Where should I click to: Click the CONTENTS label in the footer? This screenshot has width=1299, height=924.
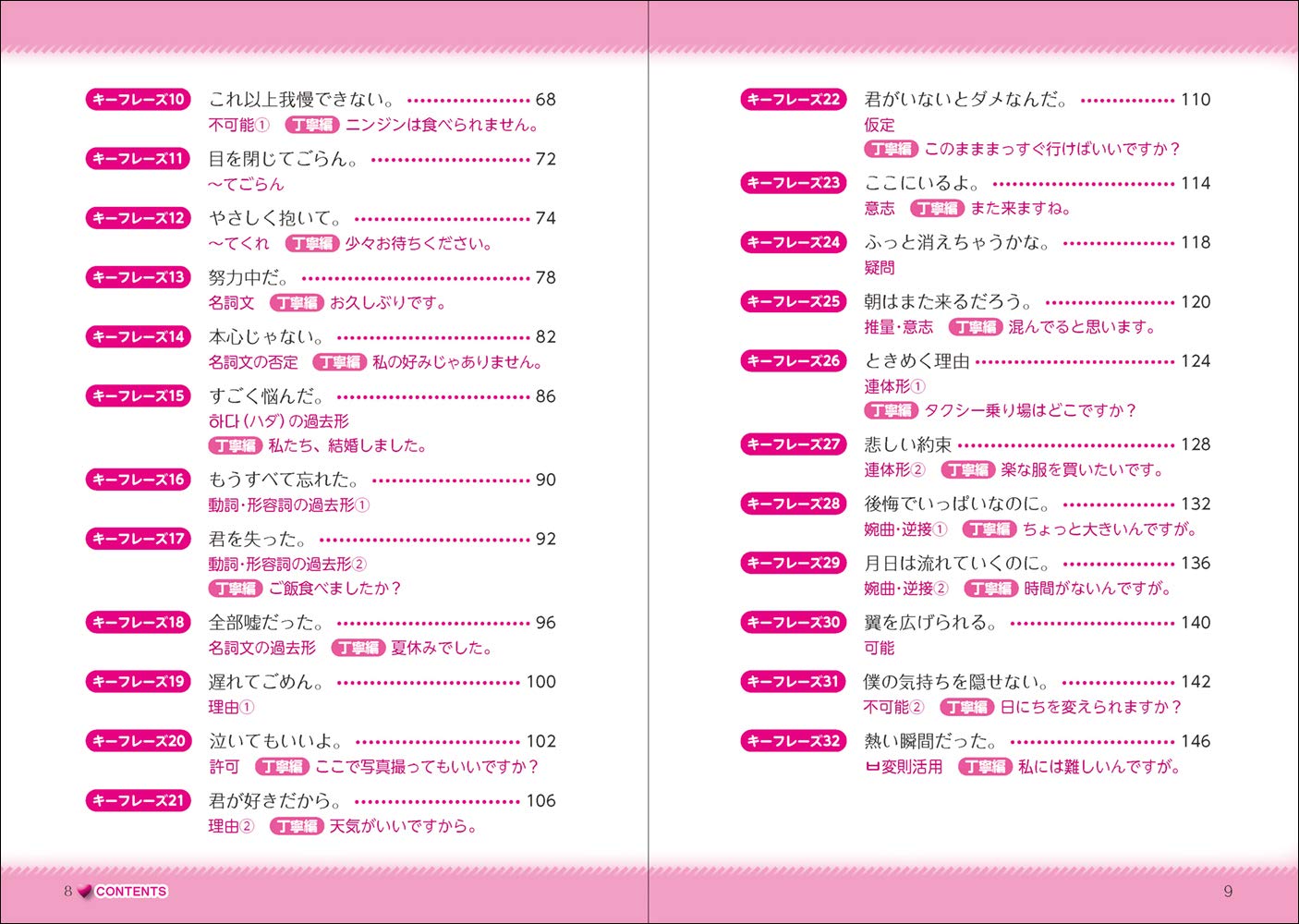pos(130,892)
